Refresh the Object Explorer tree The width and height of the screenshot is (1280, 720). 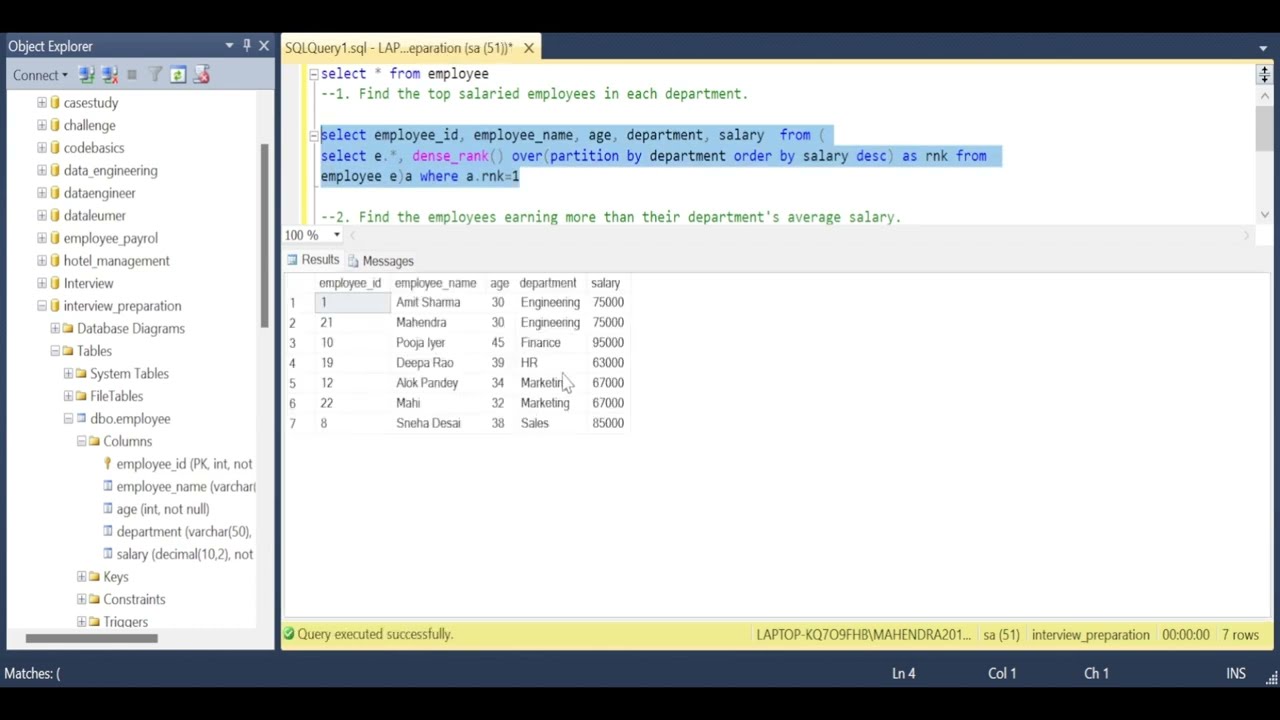pyautogui.click(x=177, y=75)
